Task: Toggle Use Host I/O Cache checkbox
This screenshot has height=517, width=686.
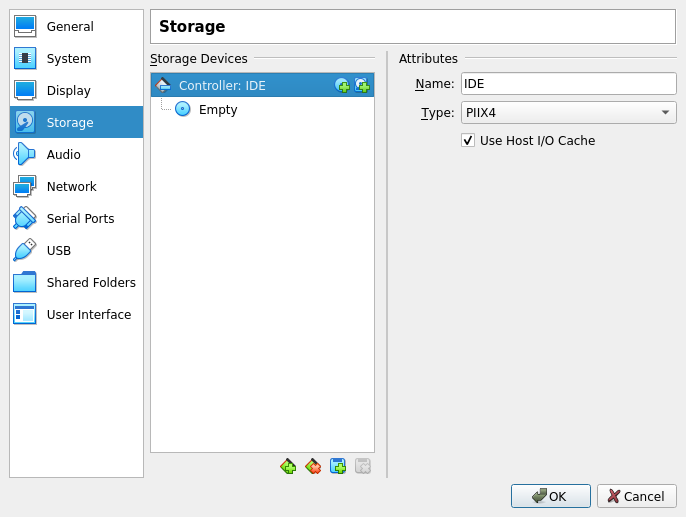Action: 468,141
